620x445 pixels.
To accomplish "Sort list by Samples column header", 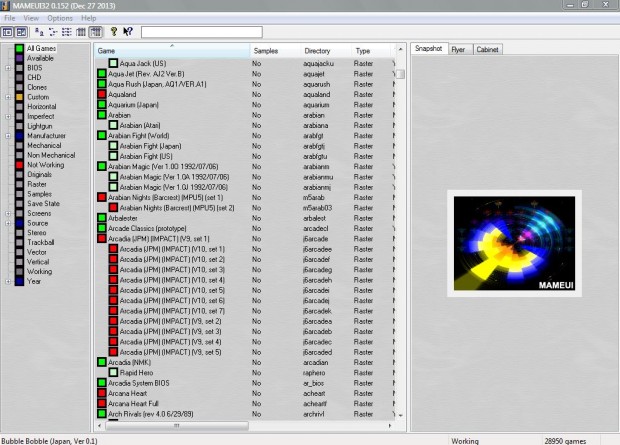I will click(x=266, y=50).
